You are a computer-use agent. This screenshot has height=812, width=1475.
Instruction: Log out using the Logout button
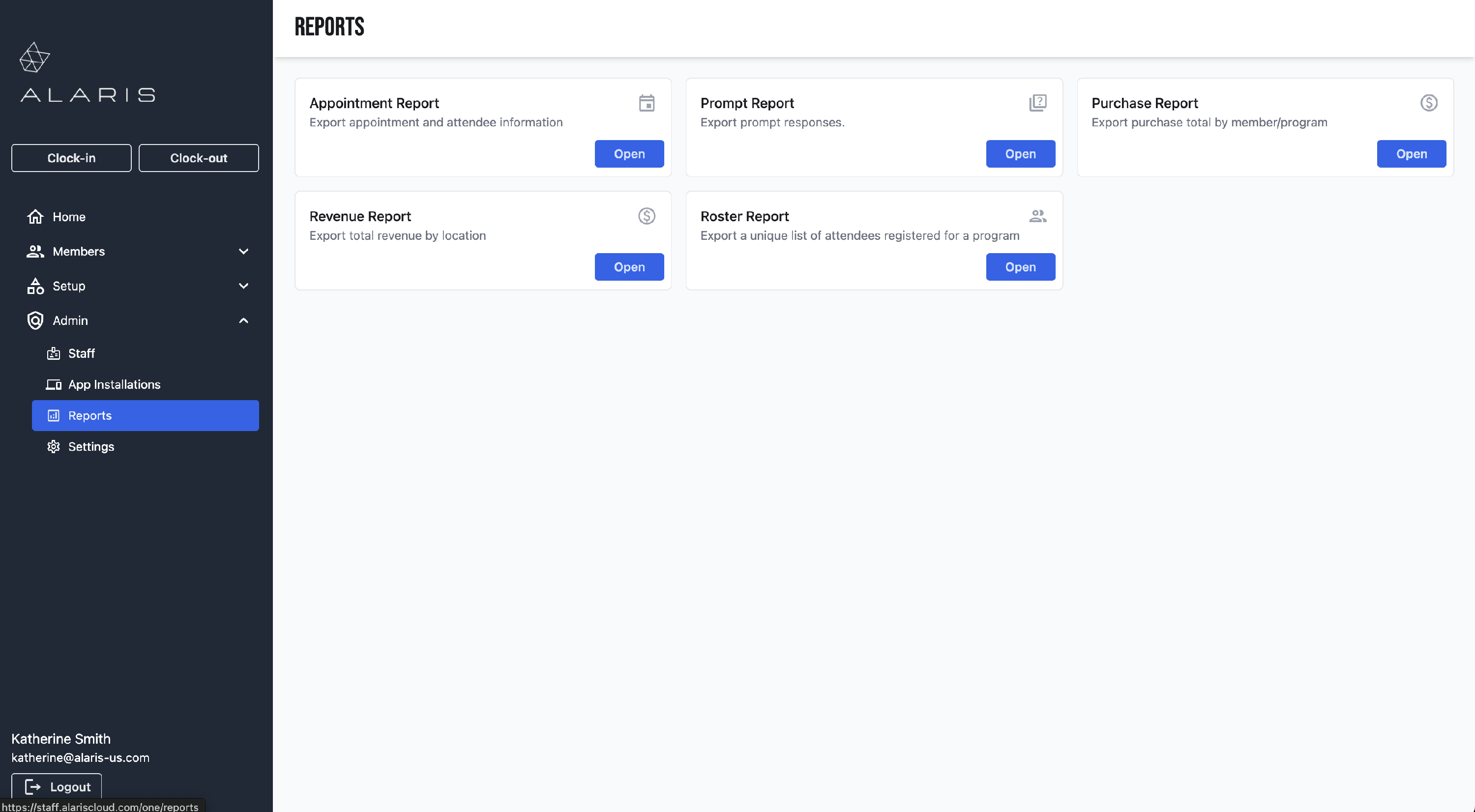pos(57,787)
